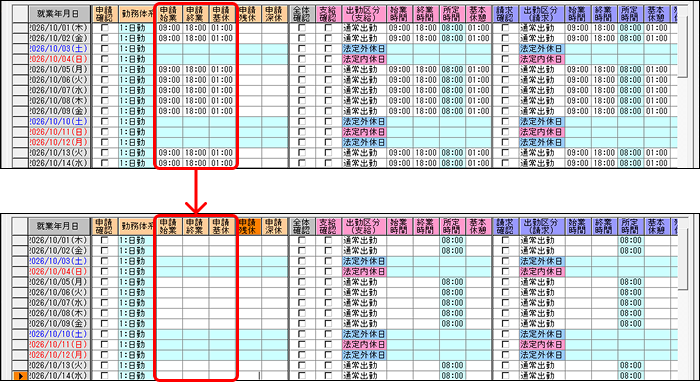Click 申請始業 09:00 cell for 2026/10/02 upper grid
The image size is (700, 382).
pyautogui.click(x=169, y=38)
